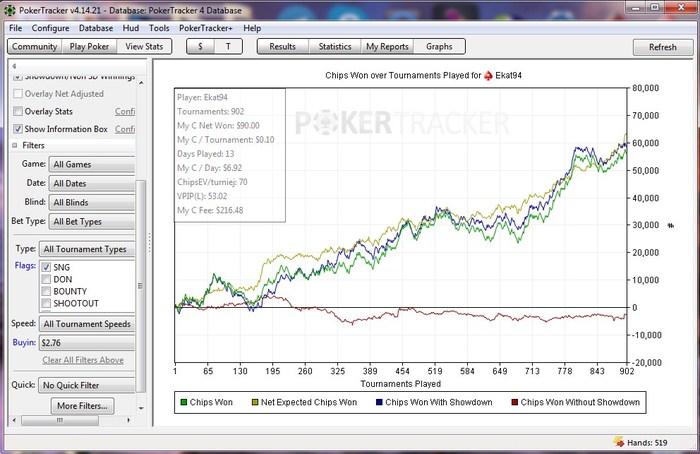Open the Buyin dropdown showing $2.76
700x454 pixels.
pos(87,343)
